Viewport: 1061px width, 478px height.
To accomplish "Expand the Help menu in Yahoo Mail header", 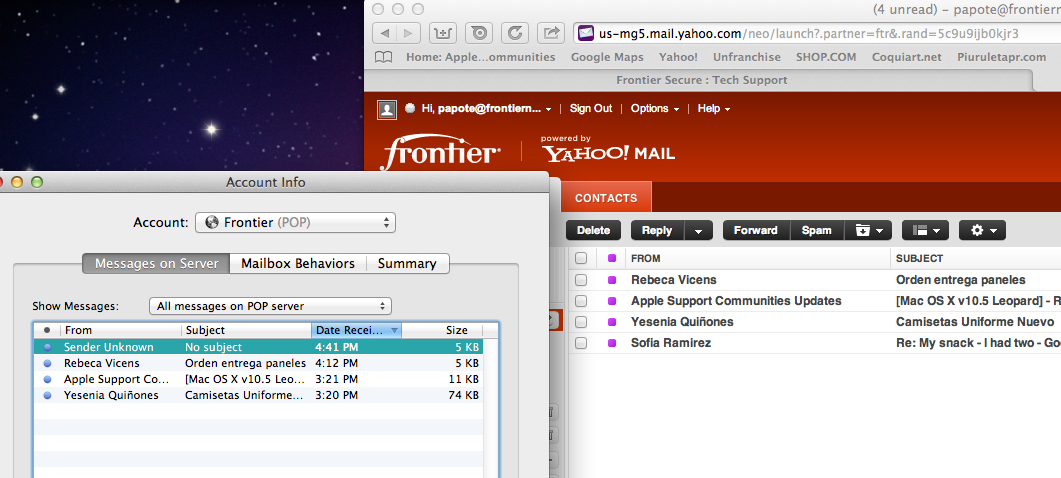I will pyautogui.click(x=714, y=108).
